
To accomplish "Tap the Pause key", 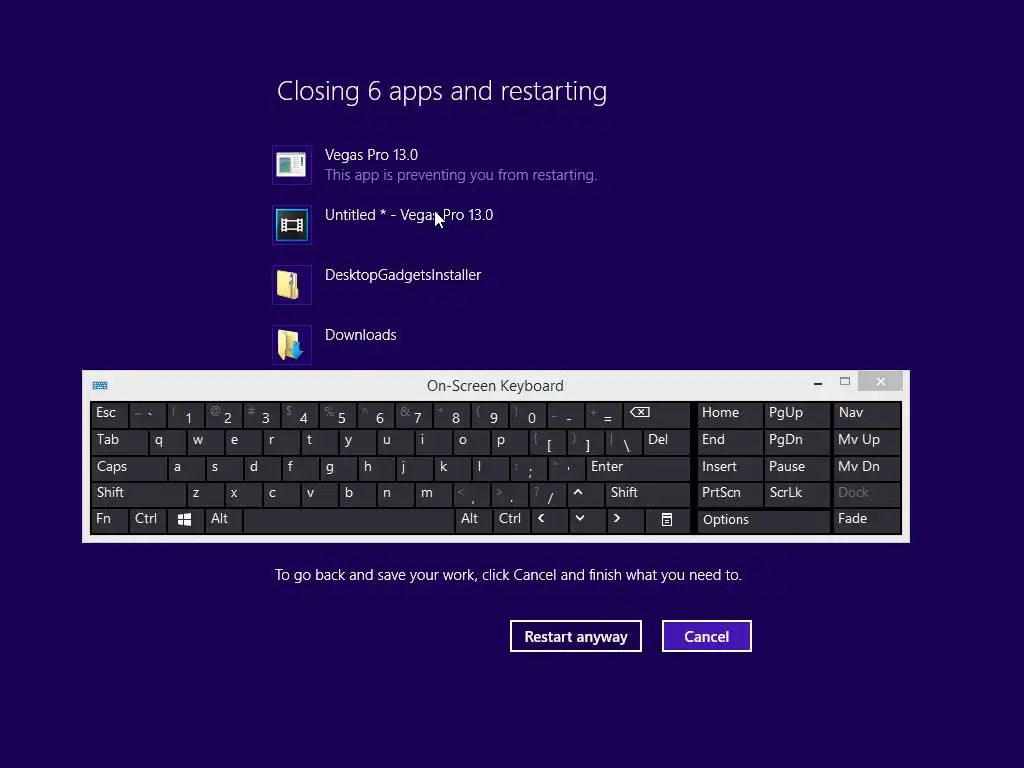I will 796,468.
